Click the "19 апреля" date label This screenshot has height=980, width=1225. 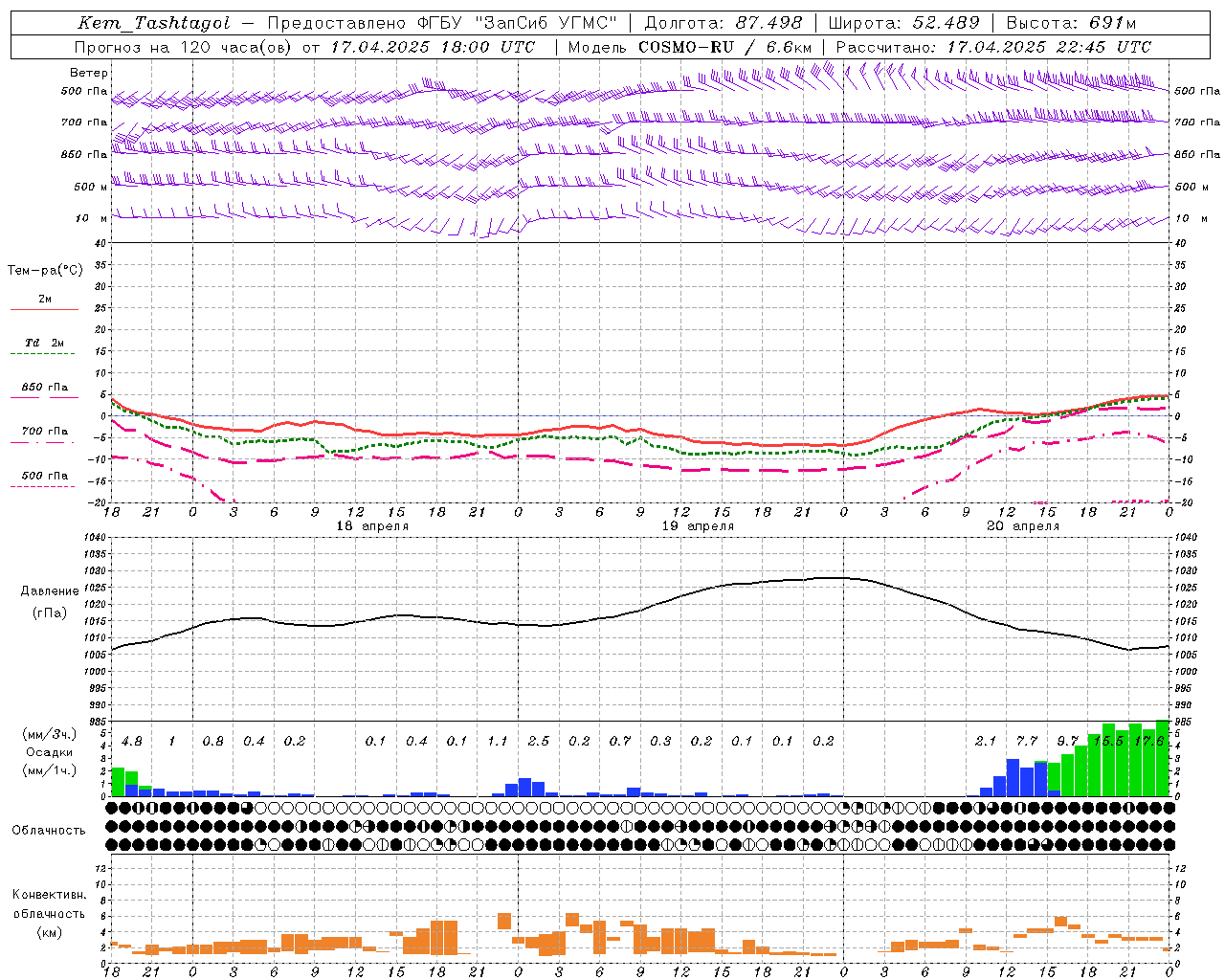click(x=698, y=526)
